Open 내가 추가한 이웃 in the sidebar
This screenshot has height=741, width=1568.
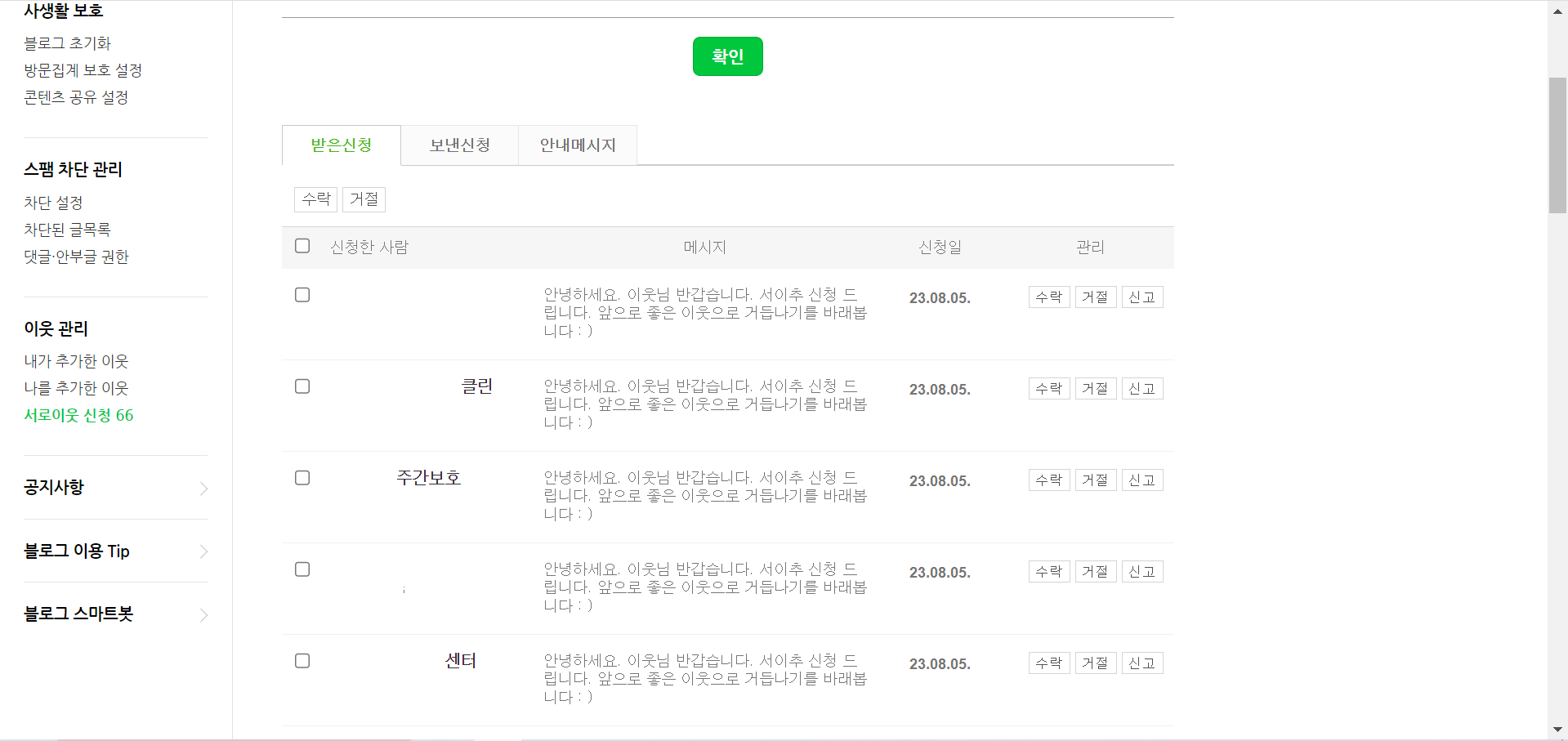tap(76, 361)
